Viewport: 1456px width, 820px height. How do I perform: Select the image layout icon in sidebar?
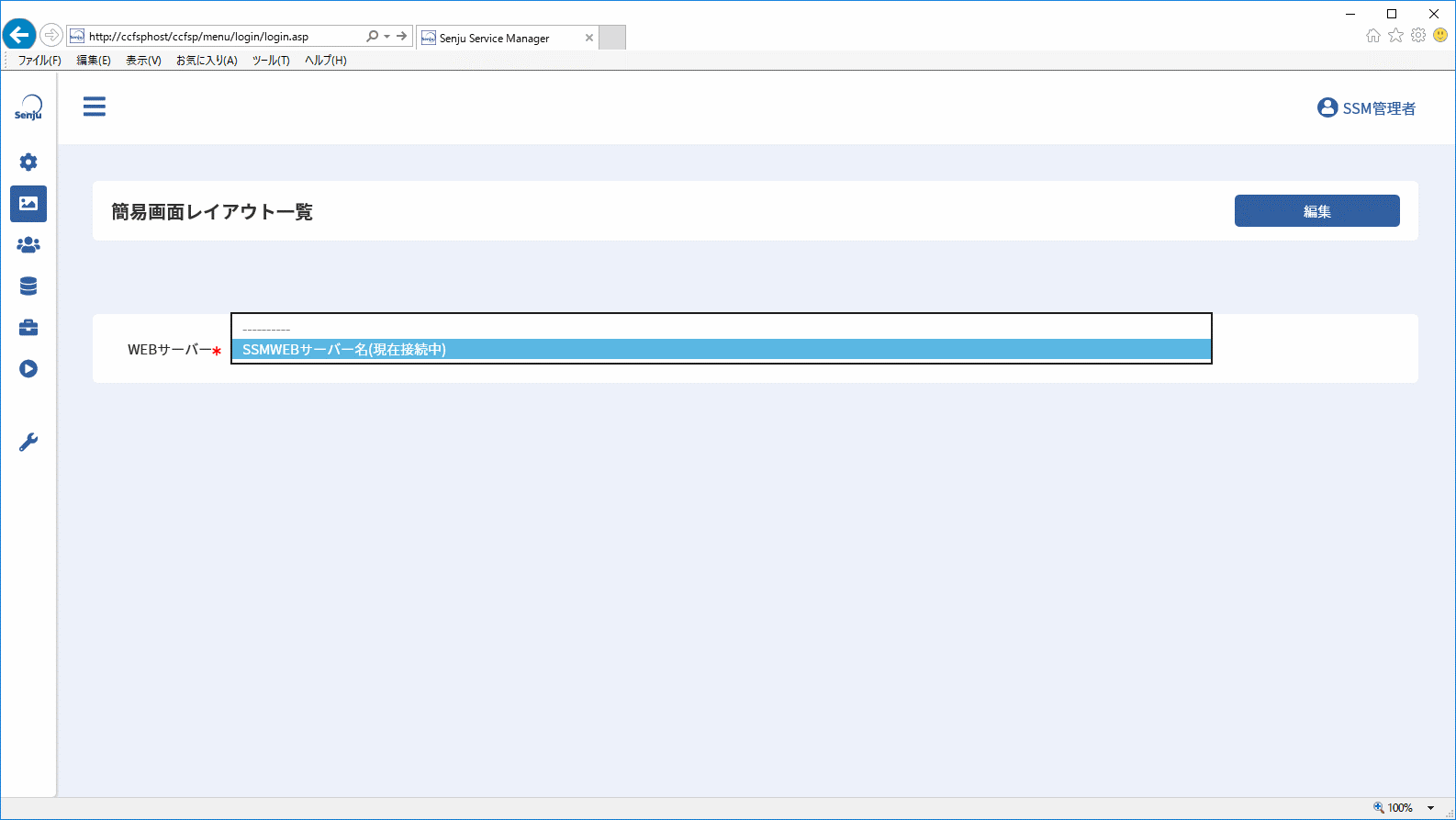[28, 204]
